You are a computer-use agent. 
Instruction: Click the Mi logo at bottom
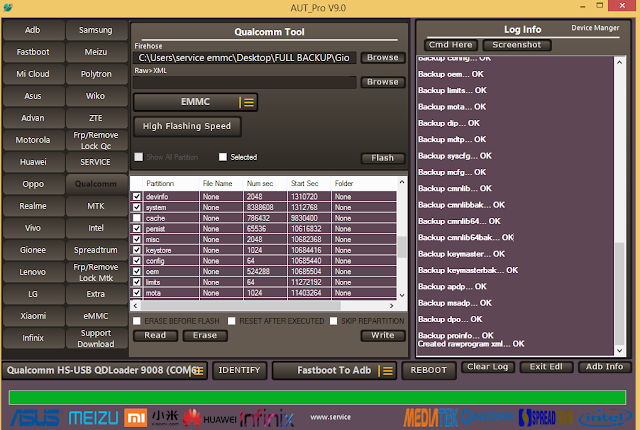tap(136, 418)
